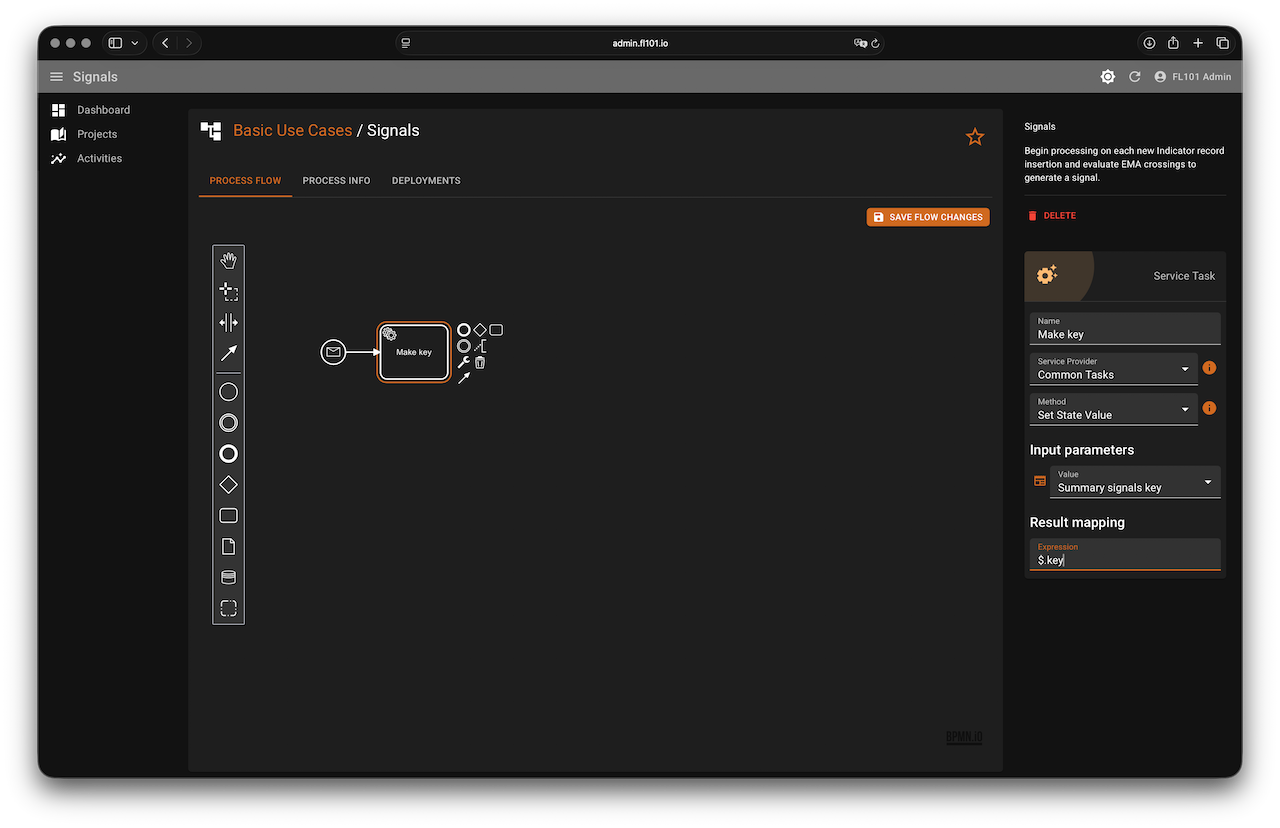Viewport: 1280px width, 828px height.
Task: Open the Deployments tab
Action: click(x=426, y=181)
